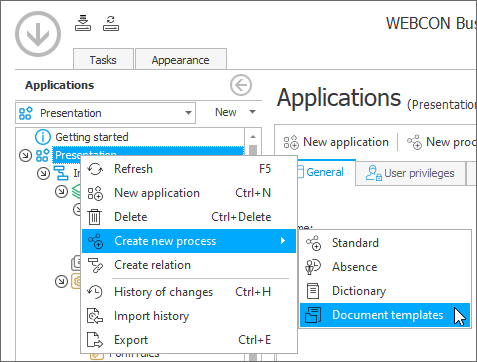Choose Delete in the context menu
The height and width of the screenshot is (362, 477).
(x=189, y=217)
